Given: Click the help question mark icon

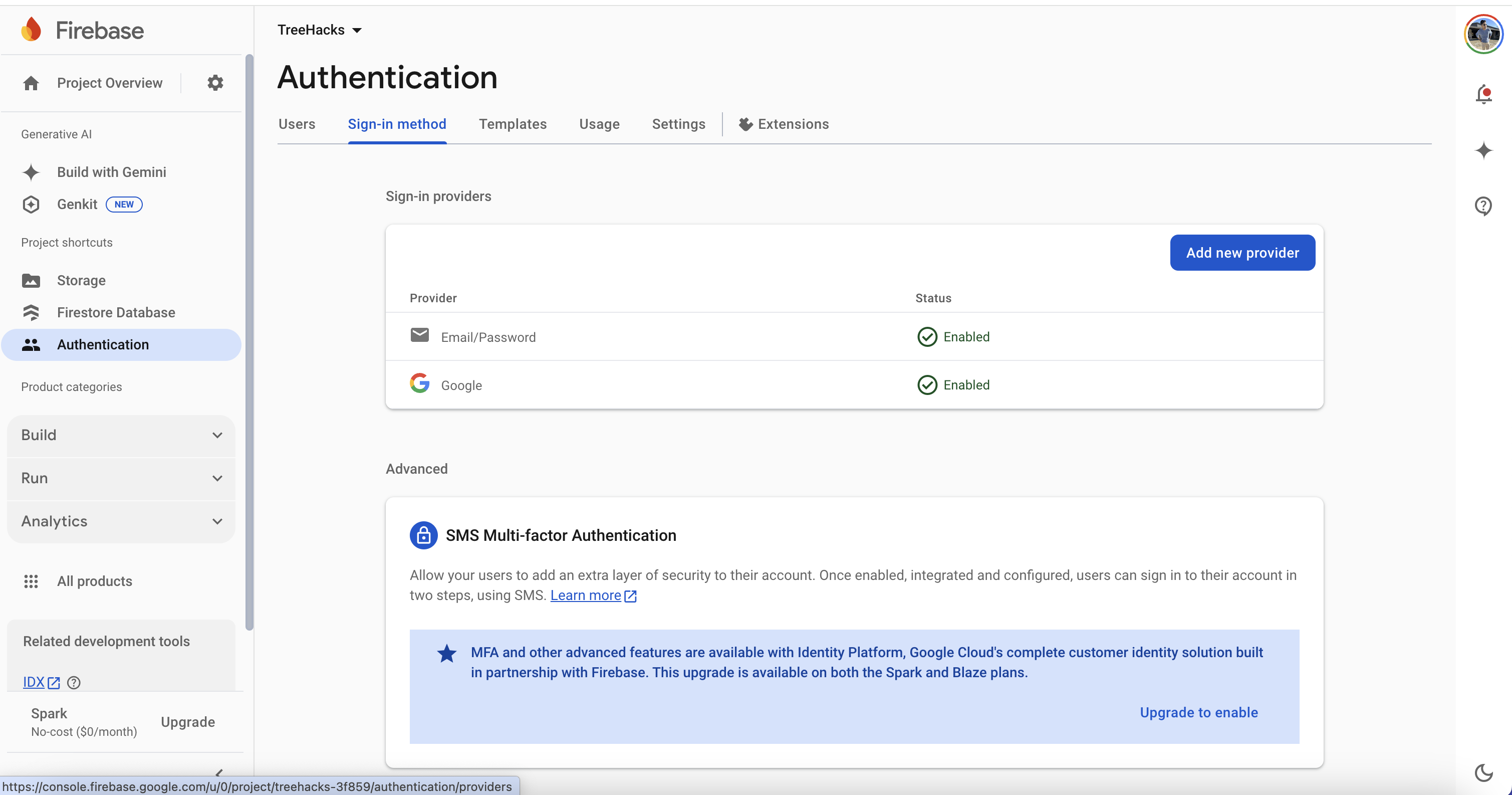Looking at the screenshot, I should coord(1482,206).
